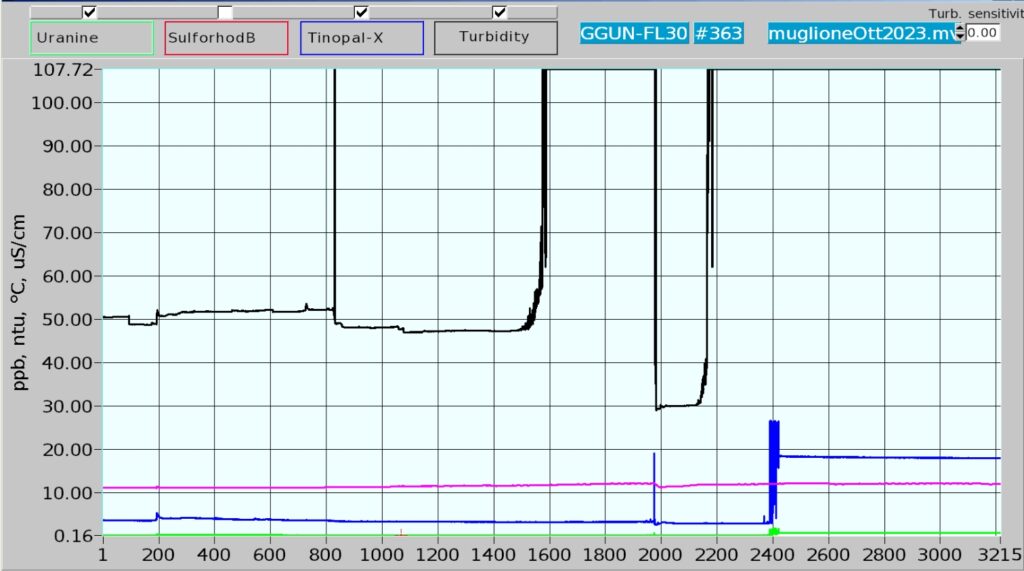The width and height of the screenshot is (1024, 571).
Task: Click the Y-axis maximum value 107.72
Action: click(62, 70)
